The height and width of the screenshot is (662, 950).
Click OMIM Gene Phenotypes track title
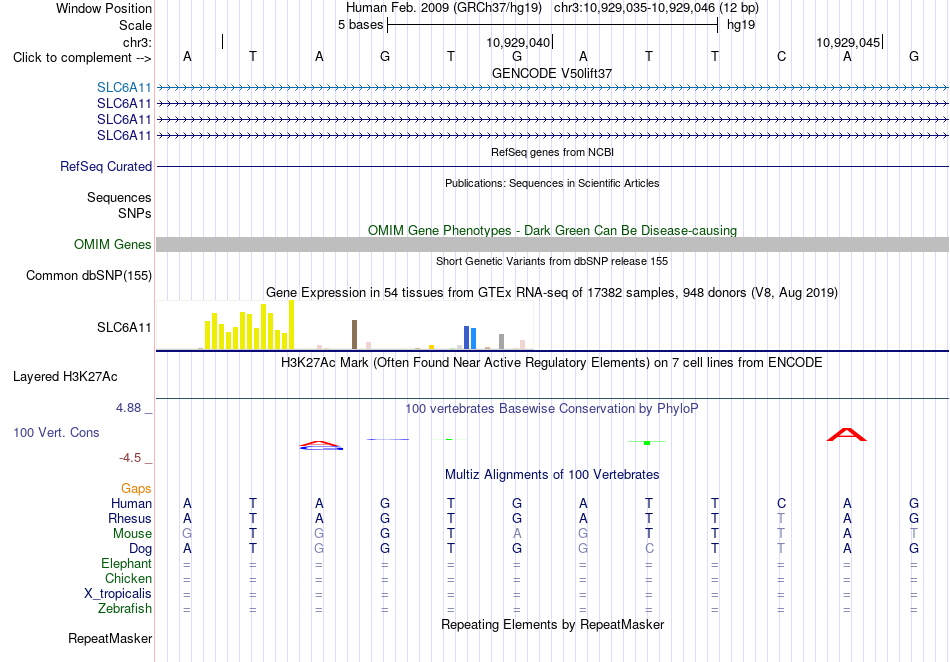tap(552, 231)
